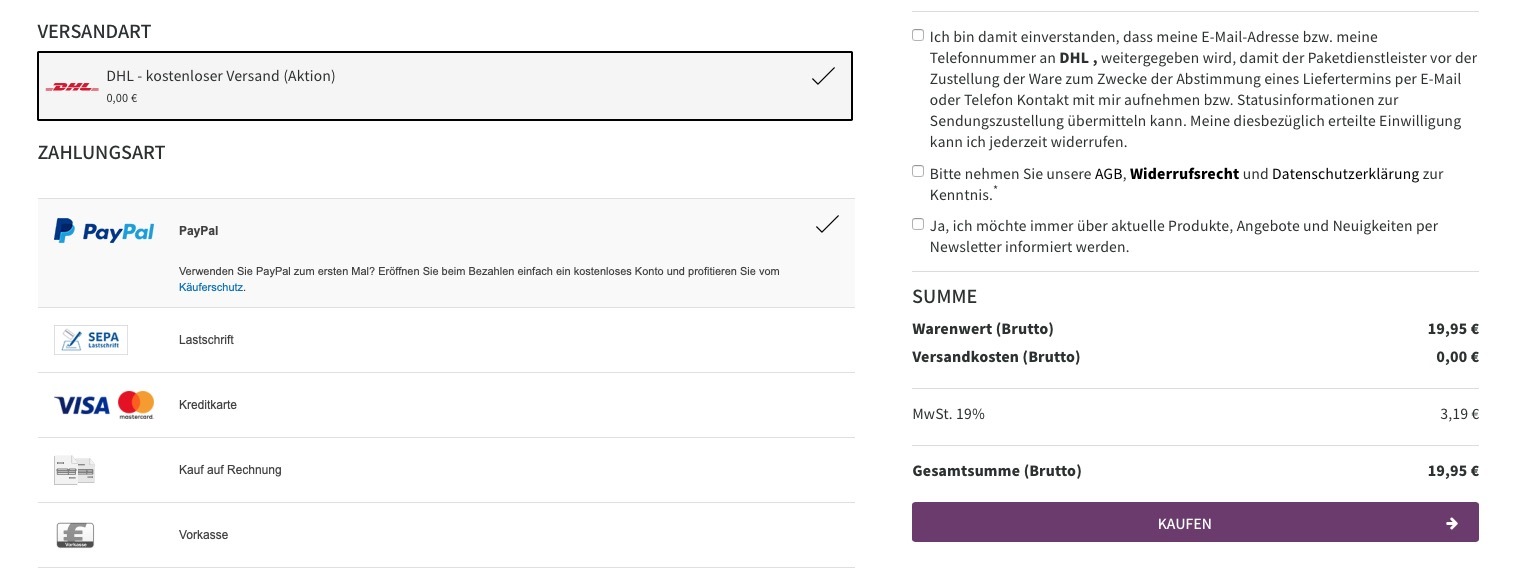Click the Vorkasse euro icon
This screenshot has height=570, width=1518.
click(x=75, y=535)
